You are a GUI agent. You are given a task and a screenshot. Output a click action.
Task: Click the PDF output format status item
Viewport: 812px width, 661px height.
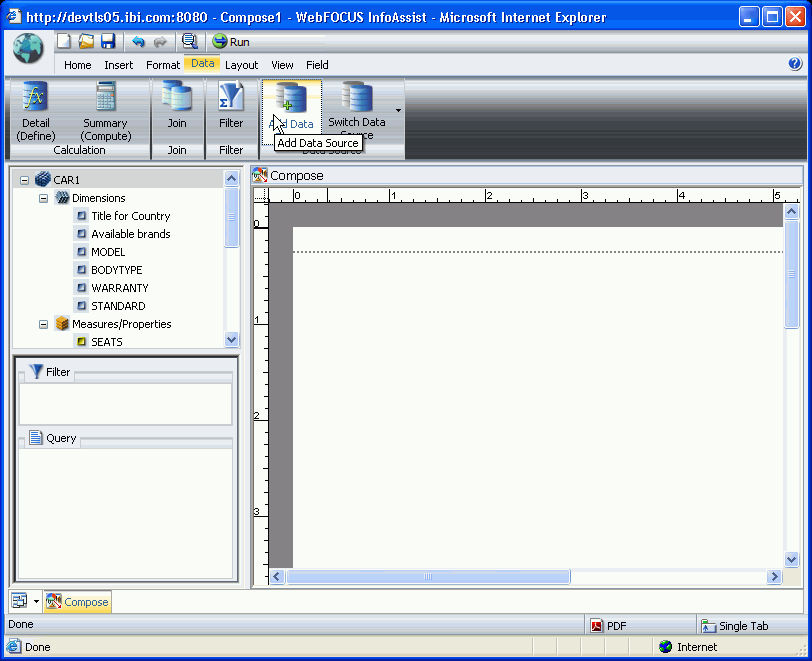[x=609, y=626]
